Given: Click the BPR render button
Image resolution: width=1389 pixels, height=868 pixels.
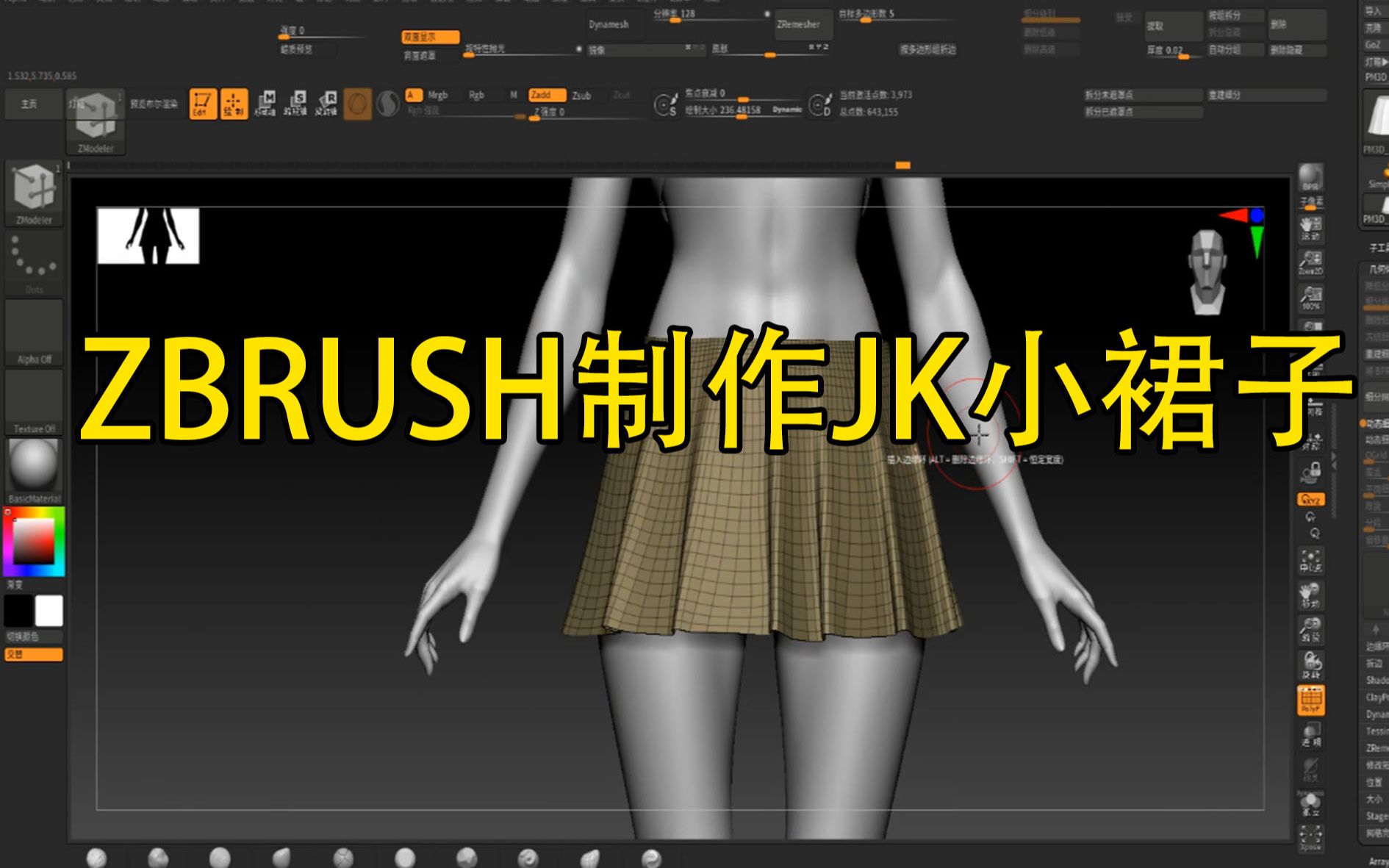Looking at the screenshot, I should [1311, 178].
